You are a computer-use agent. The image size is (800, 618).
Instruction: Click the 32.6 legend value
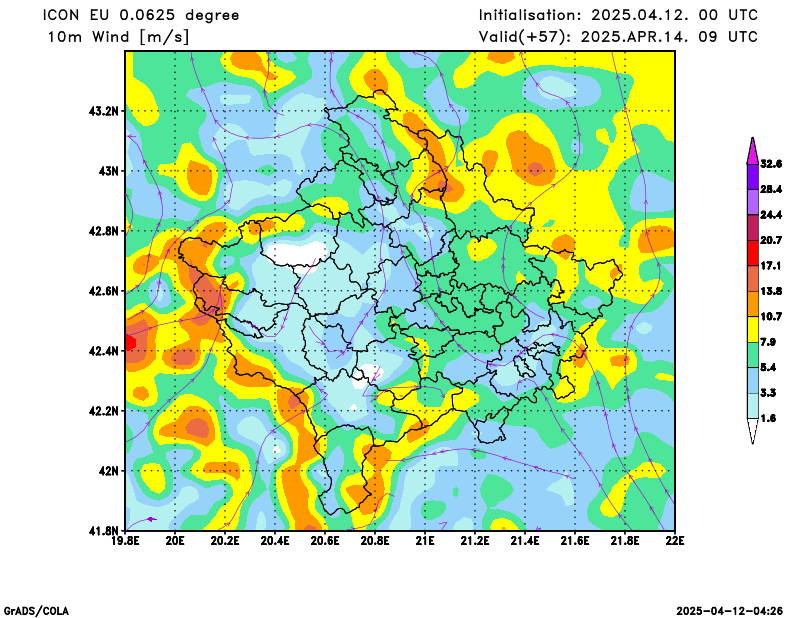pyautogui.click(x=771, y=164)
